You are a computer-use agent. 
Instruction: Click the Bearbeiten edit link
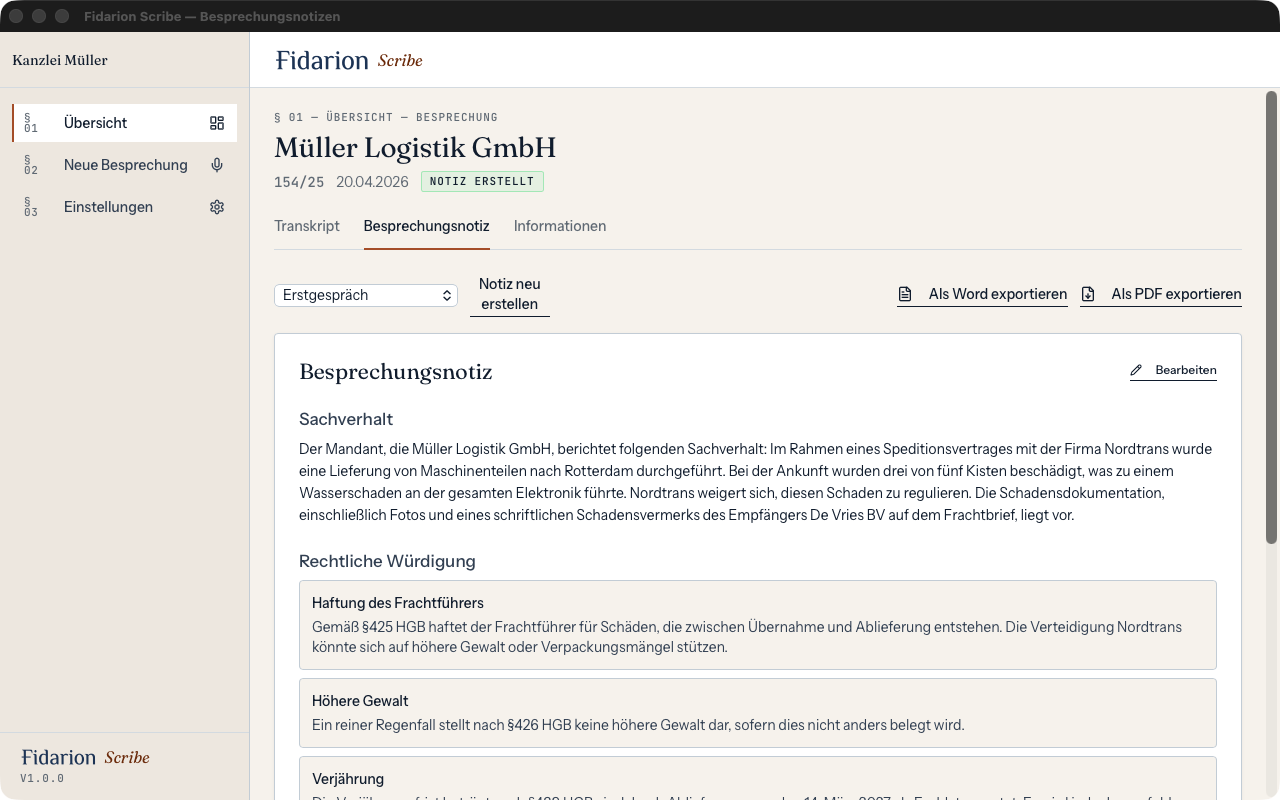[x=1173, y=370]
